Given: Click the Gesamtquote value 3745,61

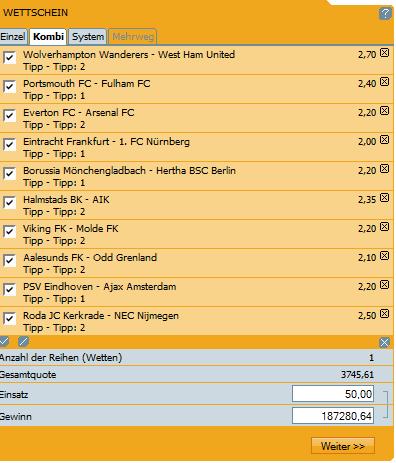Looking at the screenshot, I should click(x=357, y=375).
